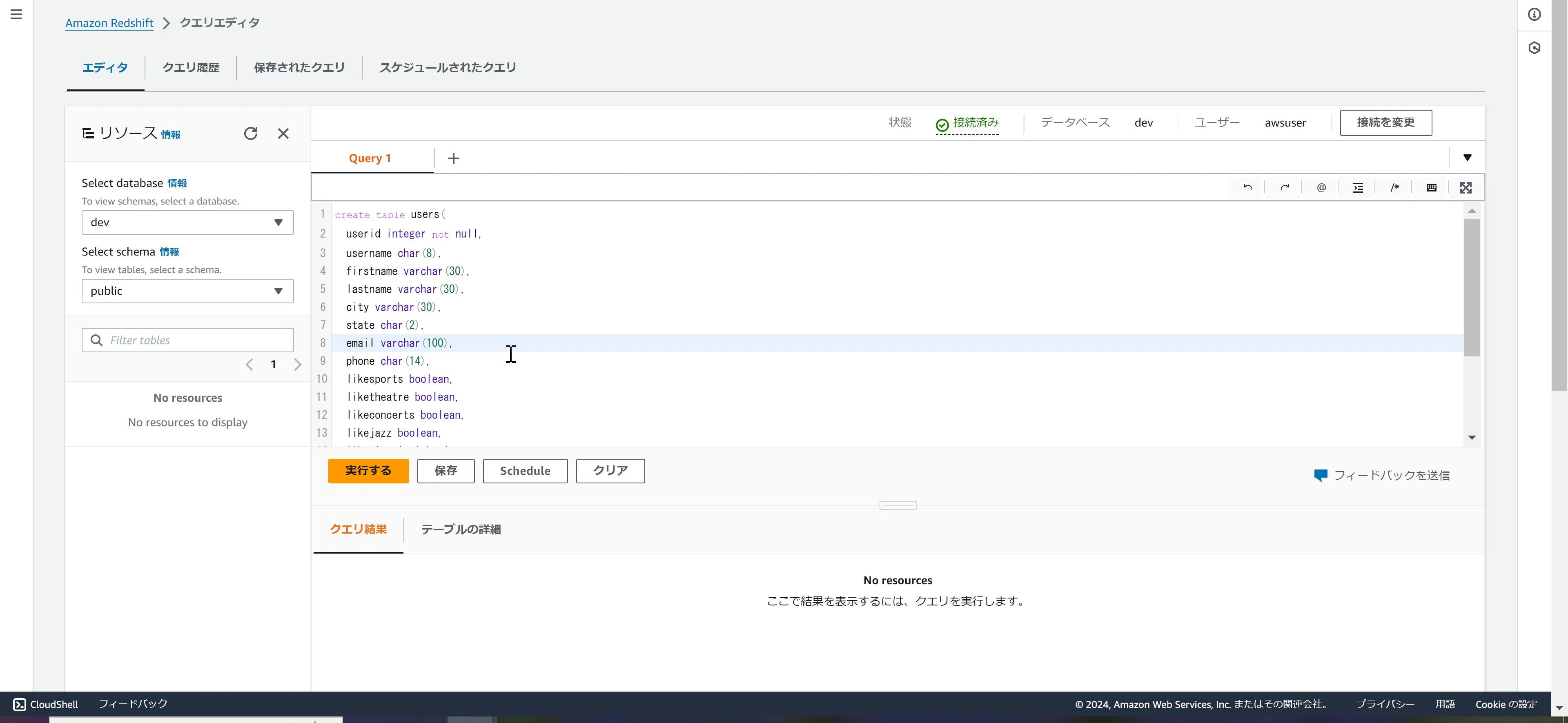1568x723 pixels.
Task: Open the hamburger navigation menu
Action: click(x=16, y=14)
